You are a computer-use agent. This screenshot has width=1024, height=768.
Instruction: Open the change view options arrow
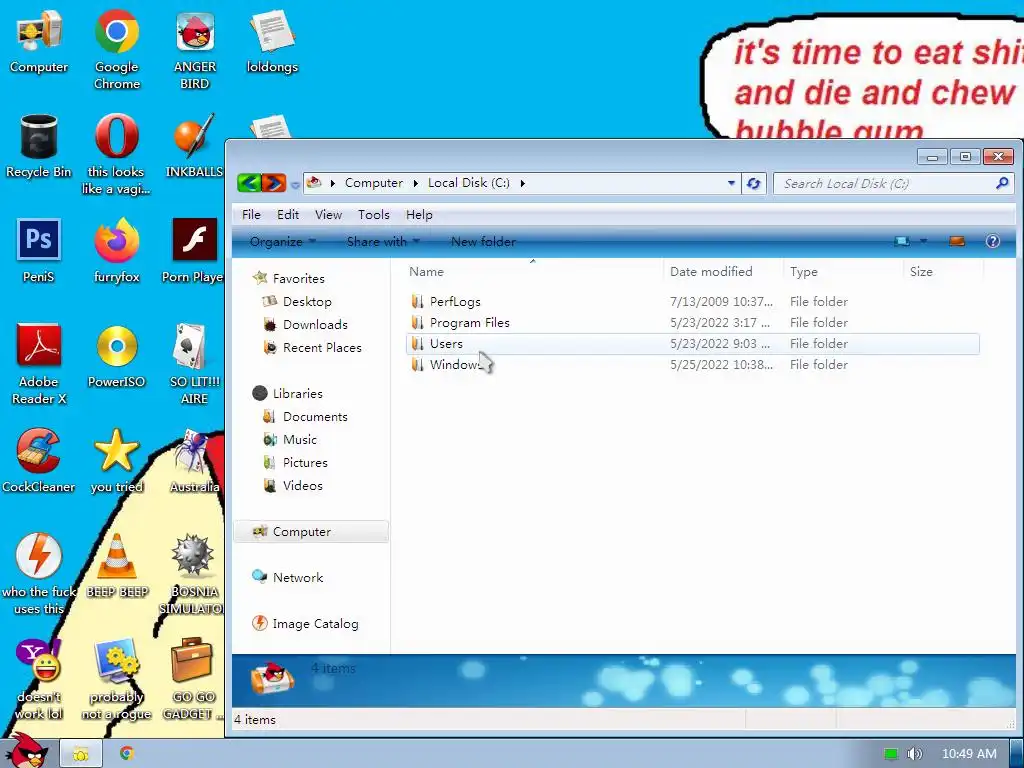[x=923, y=241]
